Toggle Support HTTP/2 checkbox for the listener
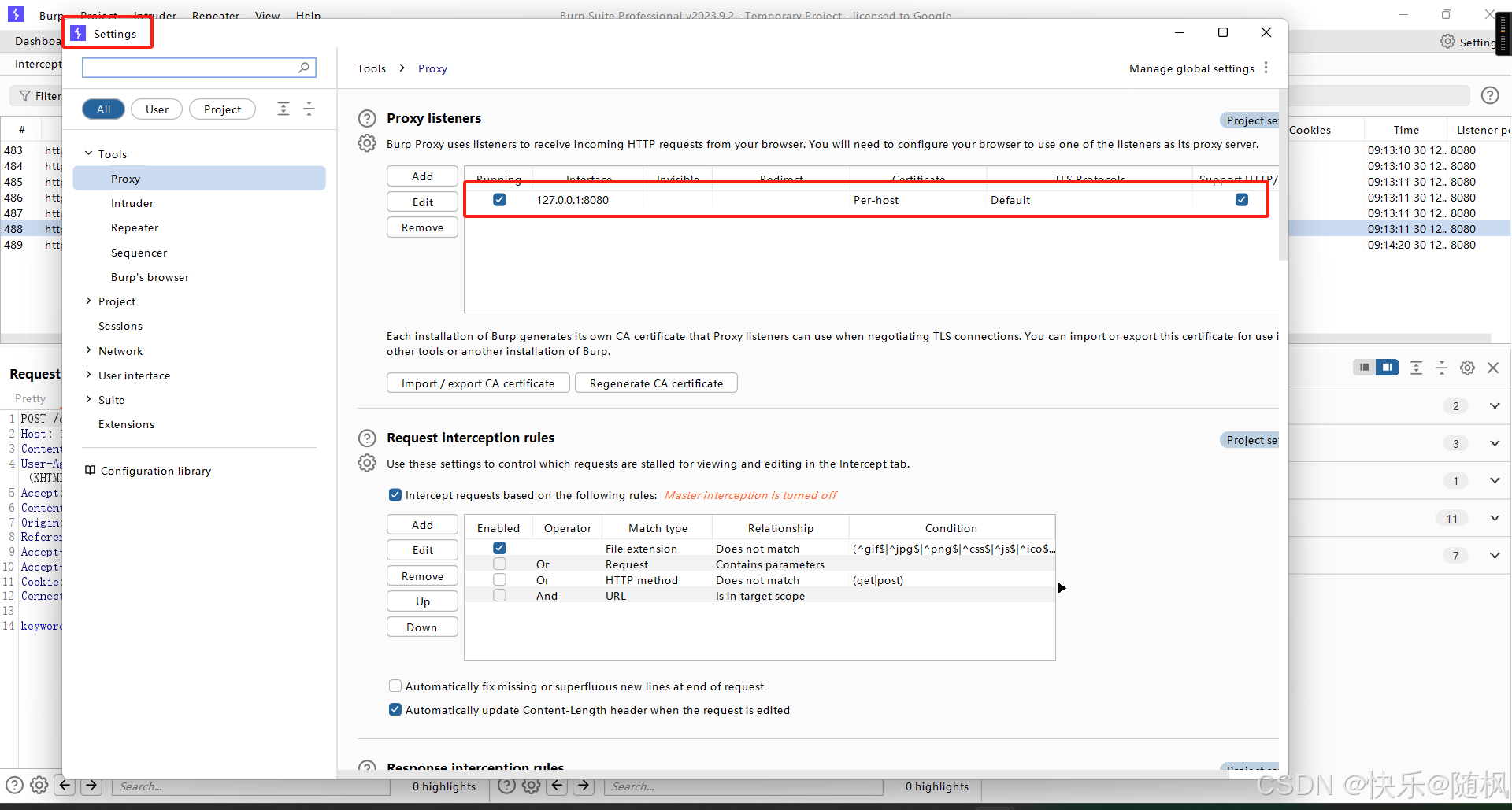The image size is (1512, 810). click(x=1242, y=200)
